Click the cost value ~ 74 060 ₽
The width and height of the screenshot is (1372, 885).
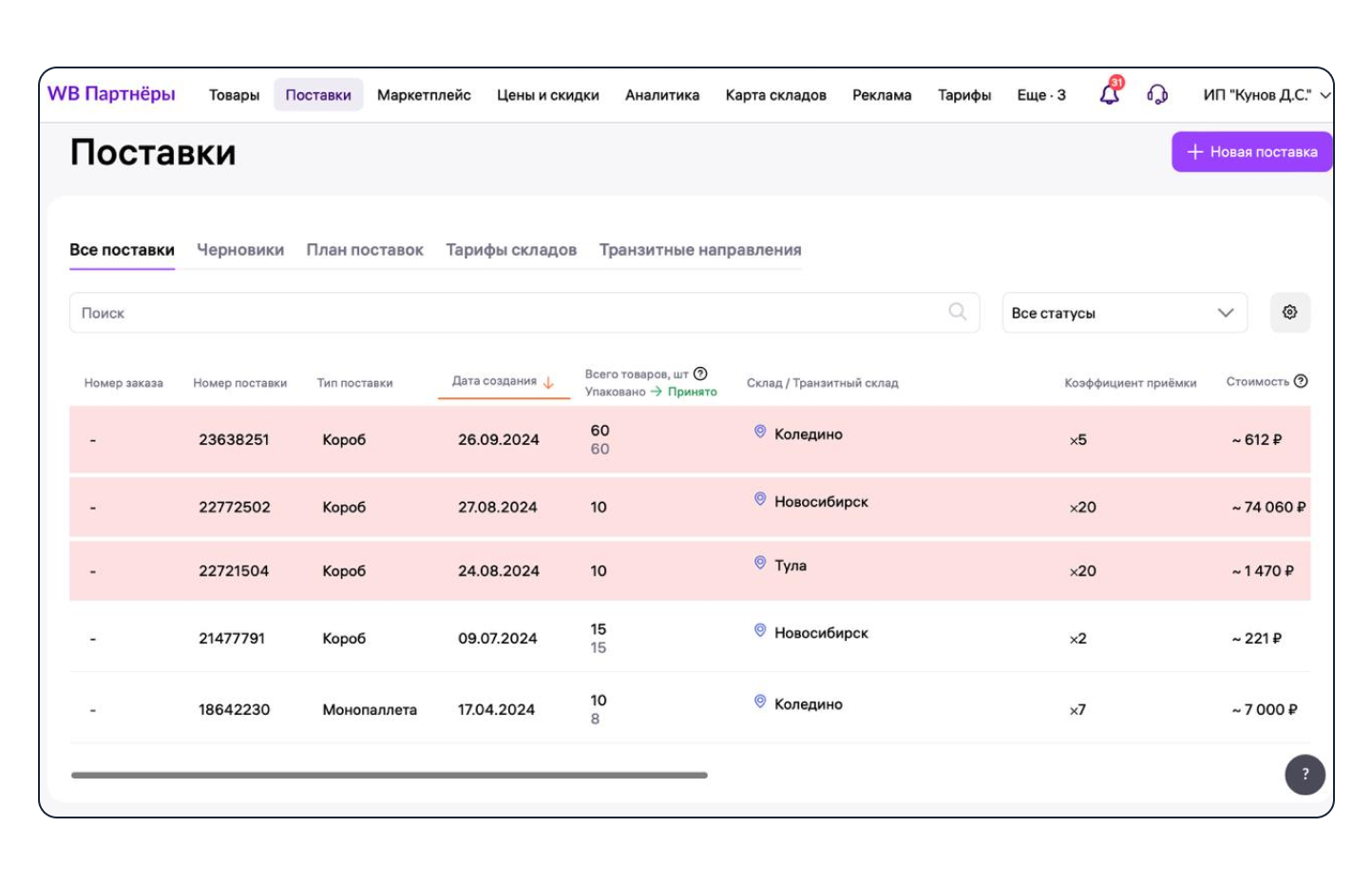click(1268, 507)
